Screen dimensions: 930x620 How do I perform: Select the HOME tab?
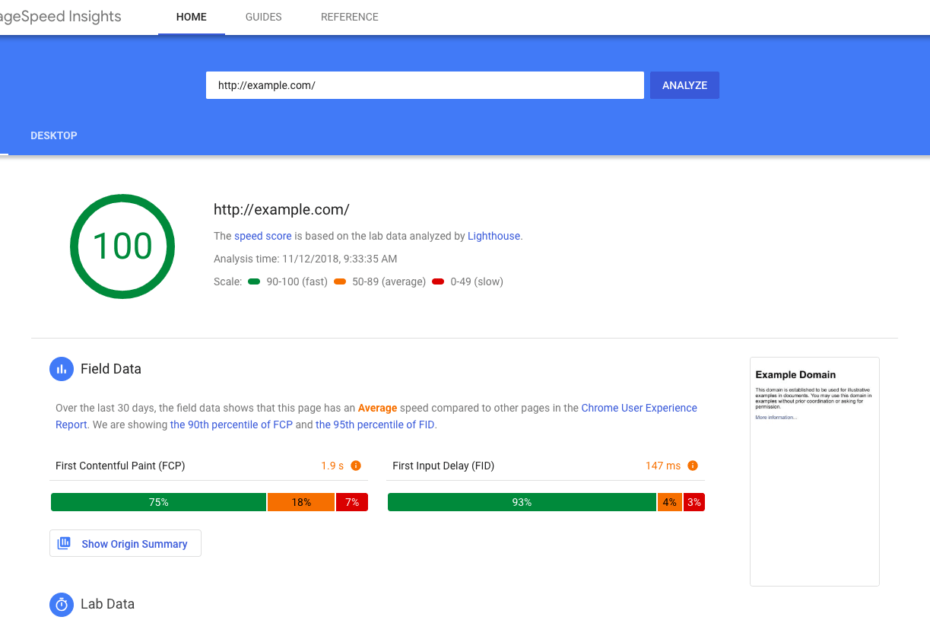[191, 16]
